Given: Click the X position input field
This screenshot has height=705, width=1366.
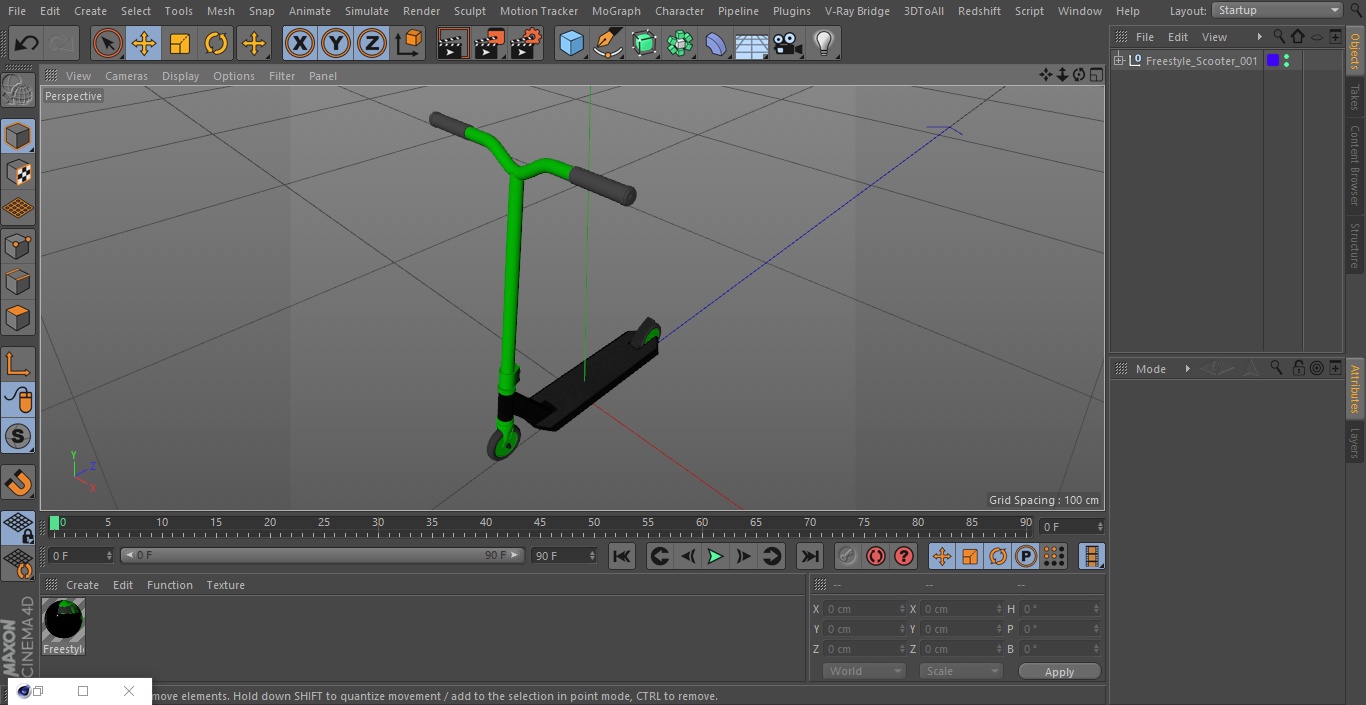Looking at the screenshot, I should tap(865, 609).
